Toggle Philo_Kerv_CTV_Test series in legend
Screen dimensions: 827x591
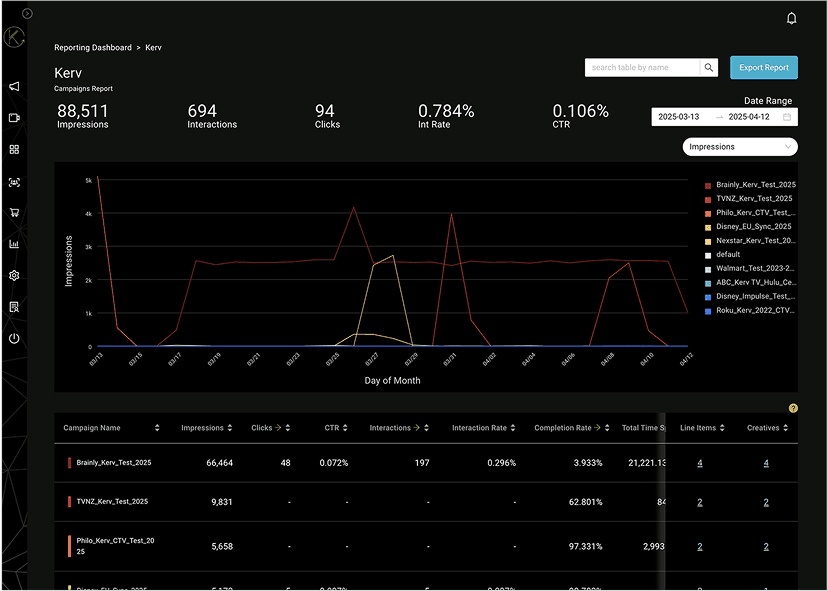(750, 212)
